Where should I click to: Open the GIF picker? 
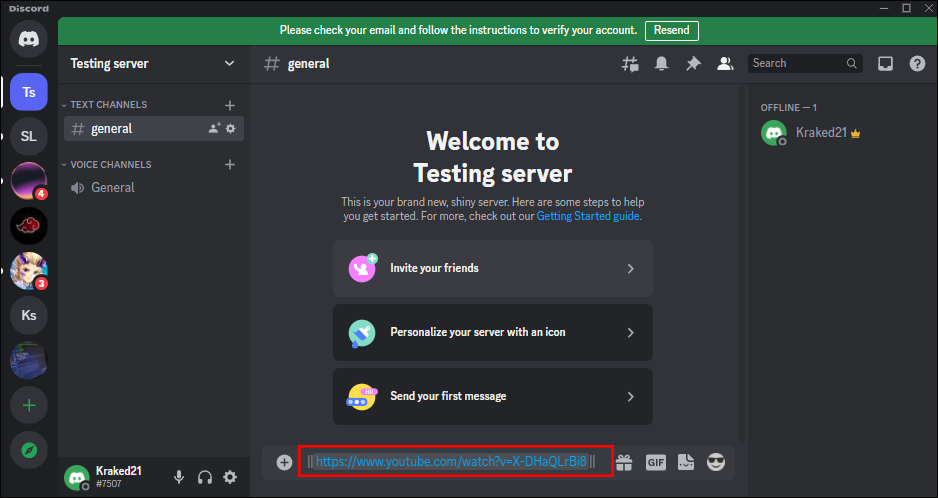point(656,462)
